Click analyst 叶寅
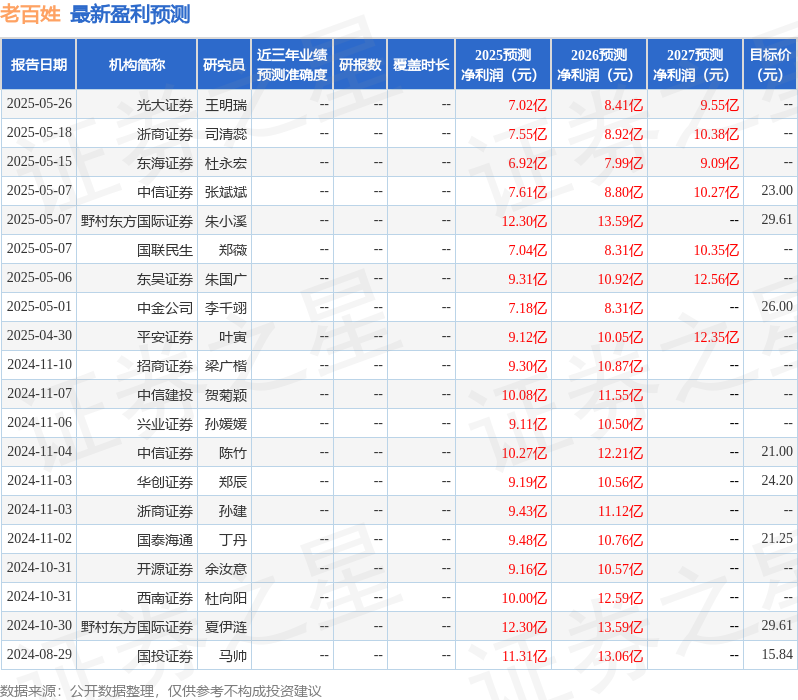This screenshot has height=700, width=798. (x=233, y=338)
